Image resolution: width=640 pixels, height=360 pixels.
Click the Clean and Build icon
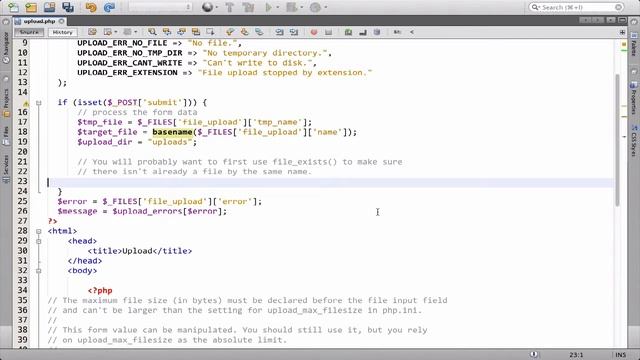point(248,7)
